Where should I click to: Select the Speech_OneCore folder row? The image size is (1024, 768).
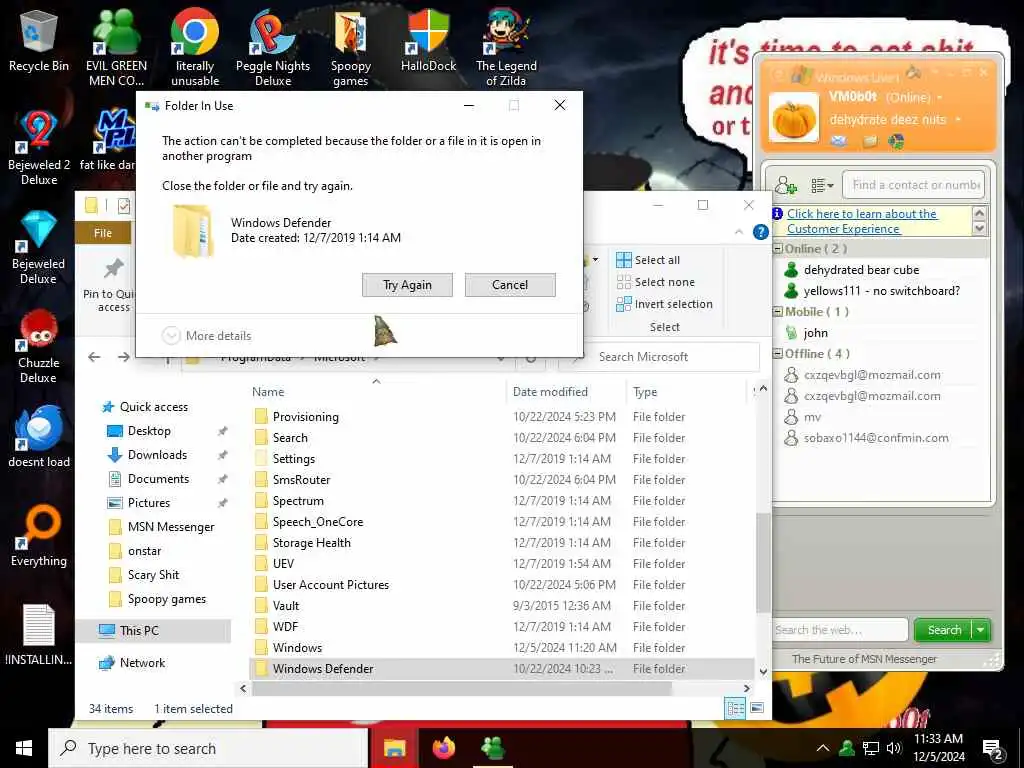click(500, 522)
